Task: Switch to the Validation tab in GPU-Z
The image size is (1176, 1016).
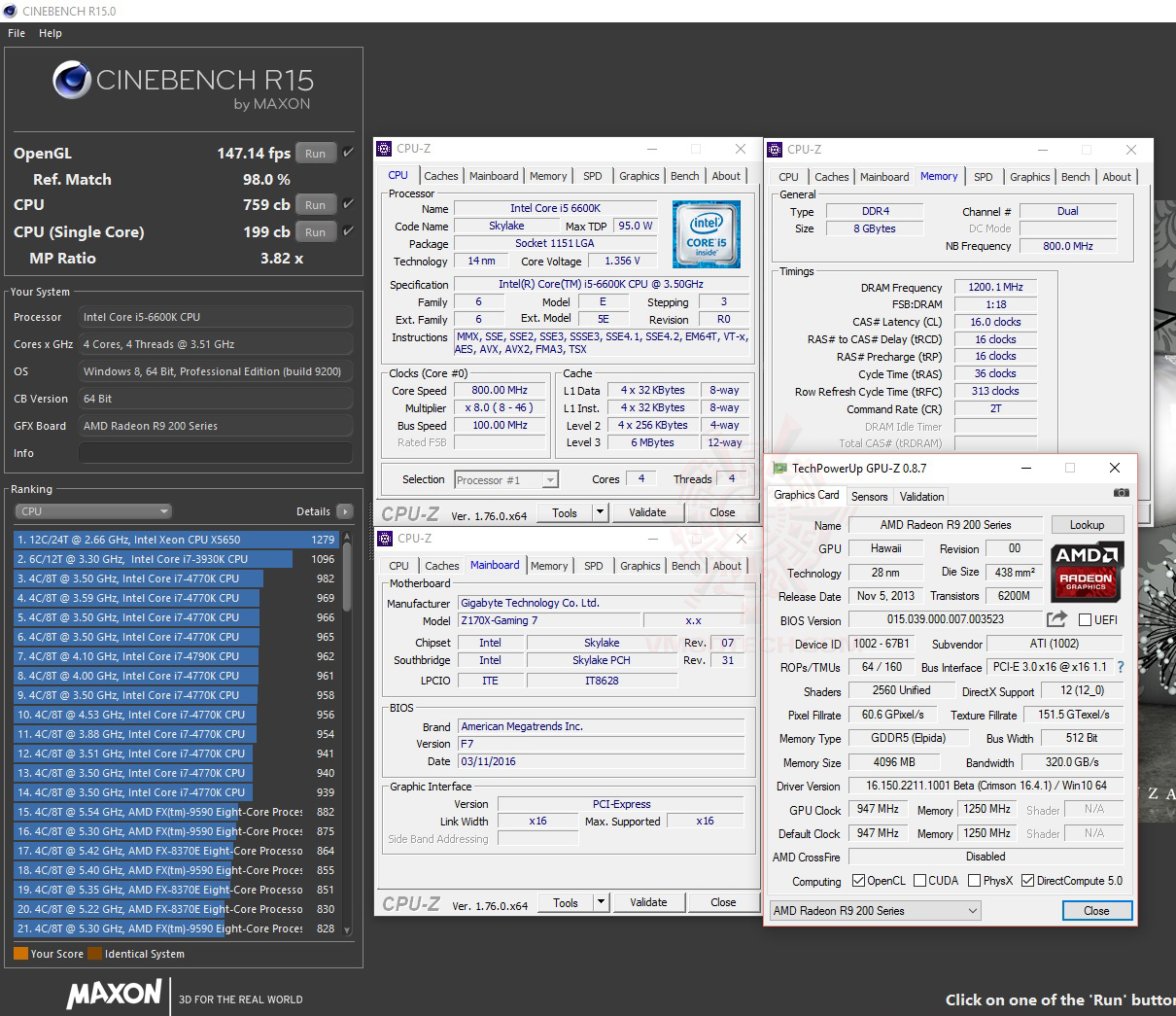Action: coord(921,496)
